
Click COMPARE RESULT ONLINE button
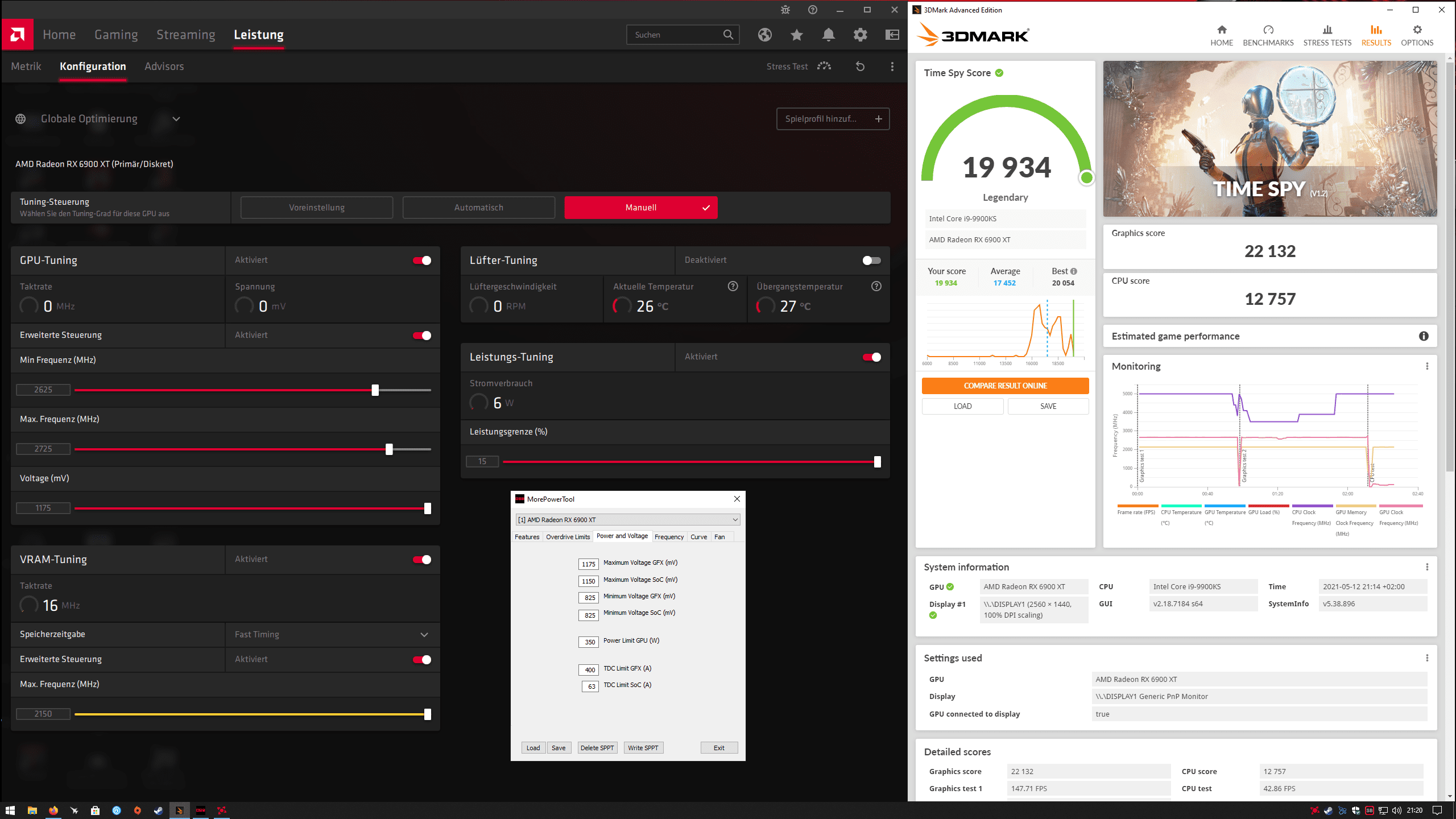click(1005, 386)
